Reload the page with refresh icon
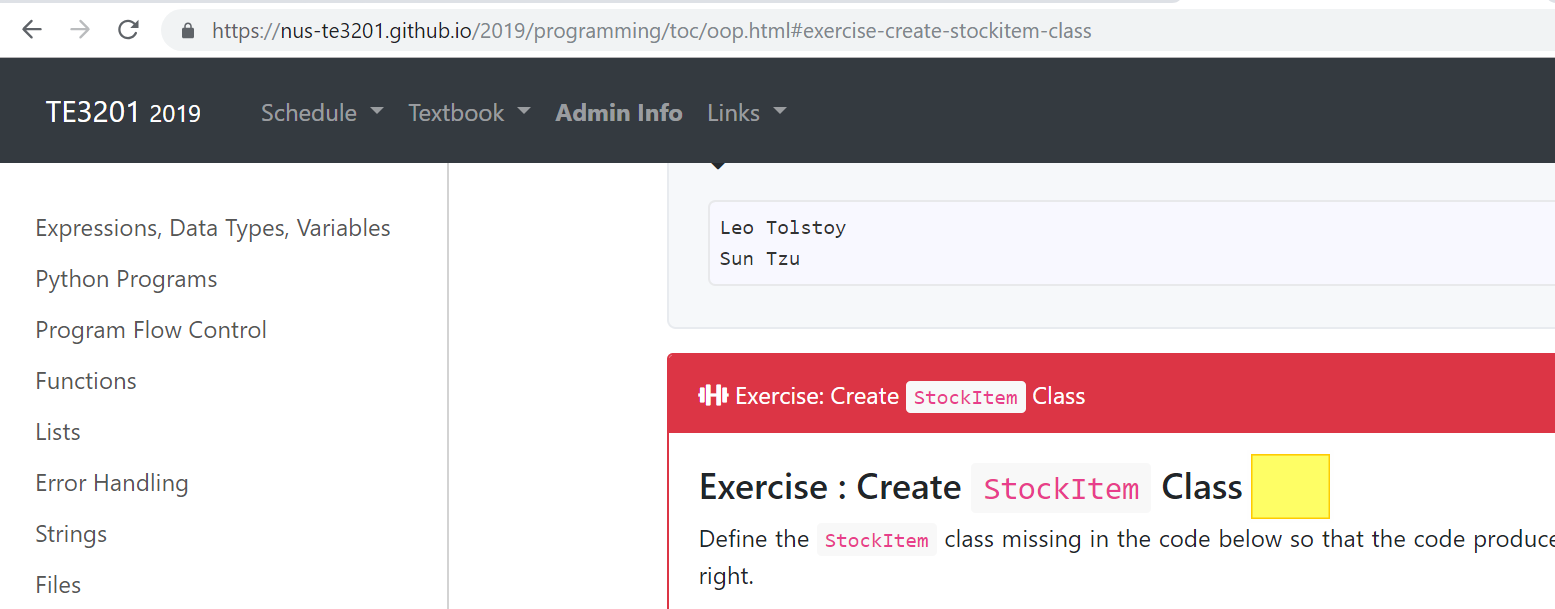Screen dimensions: 1555x609 [128, 30]
